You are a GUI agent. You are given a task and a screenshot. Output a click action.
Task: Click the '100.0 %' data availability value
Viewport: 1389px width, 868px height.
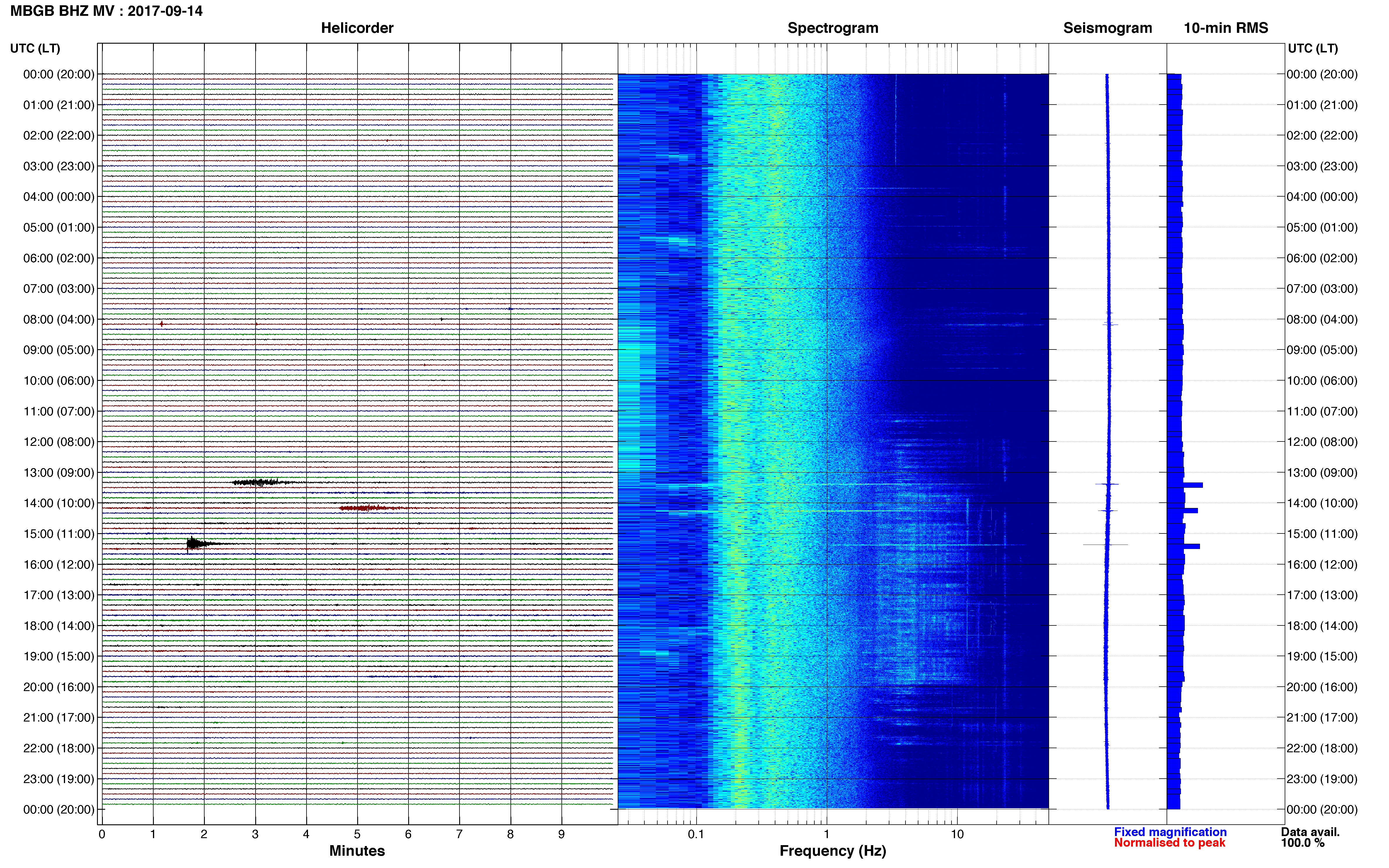click(x=1303, y=843)
